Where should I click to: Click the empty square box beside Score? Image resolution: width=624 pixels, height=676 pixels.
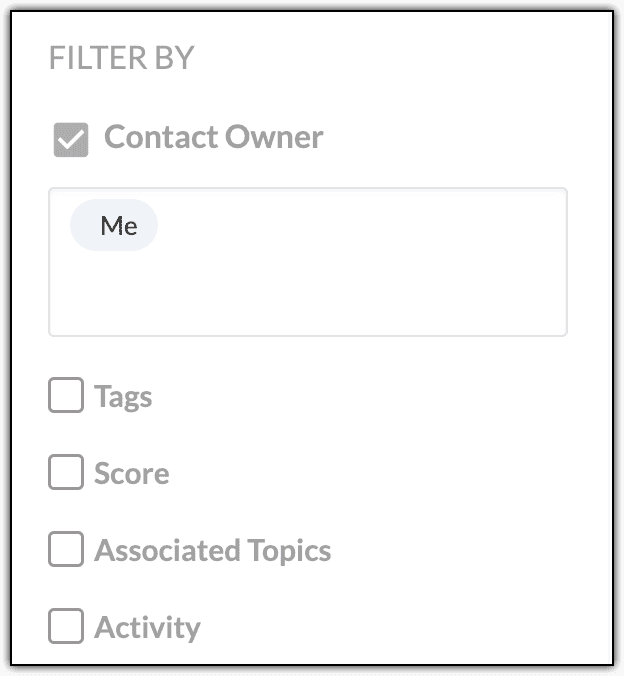point(66,473)
